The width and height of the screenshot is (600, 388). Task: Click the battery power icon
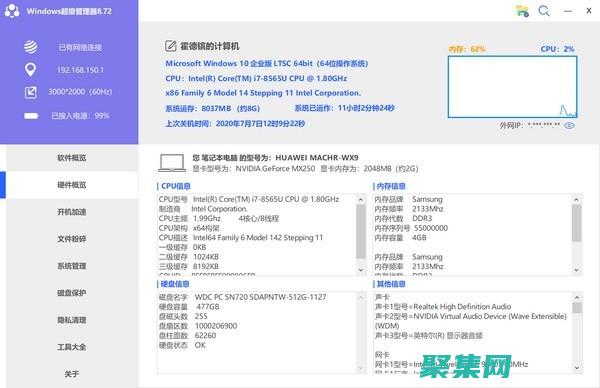pyautogui.click(x=31, y=116)
